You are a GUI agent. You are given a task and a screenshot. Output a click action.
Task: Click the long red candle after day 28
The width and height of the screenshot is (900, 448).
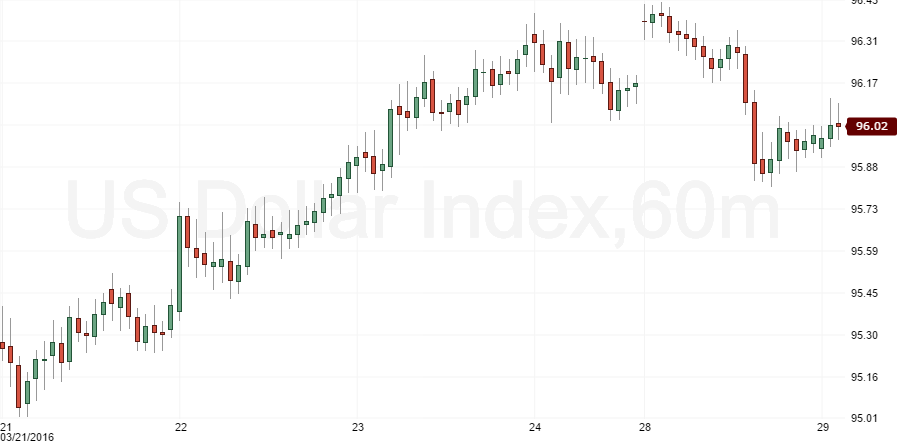pos(755,132)
